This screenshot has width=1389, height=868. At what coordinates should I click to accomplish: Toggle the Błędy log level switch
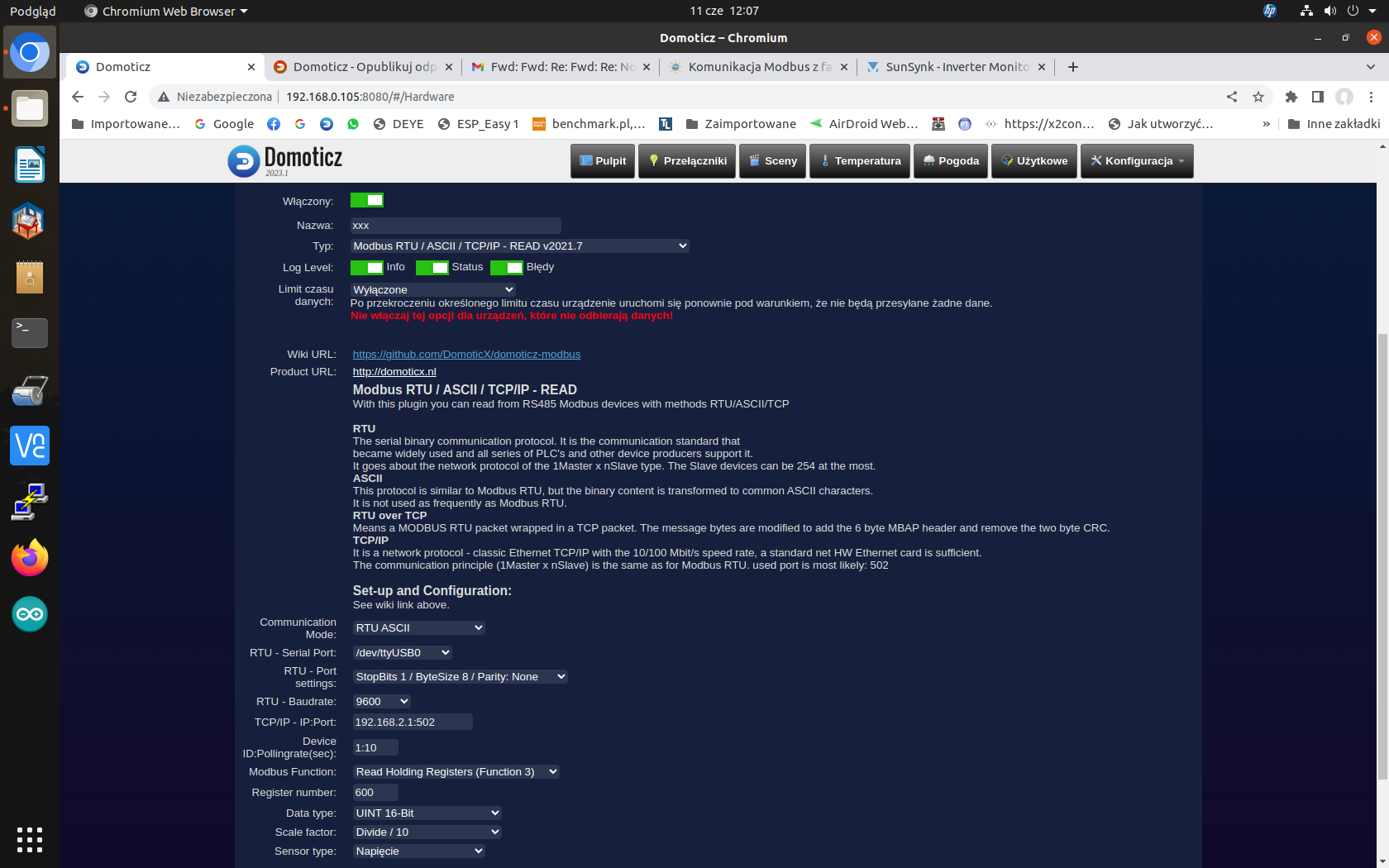coord(506,267)
